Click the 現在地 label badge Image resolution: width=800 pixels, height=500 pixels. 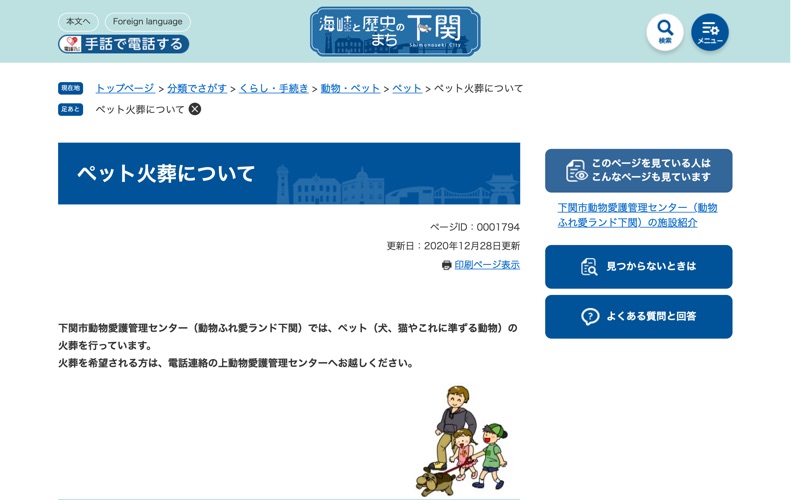(70, 88)
